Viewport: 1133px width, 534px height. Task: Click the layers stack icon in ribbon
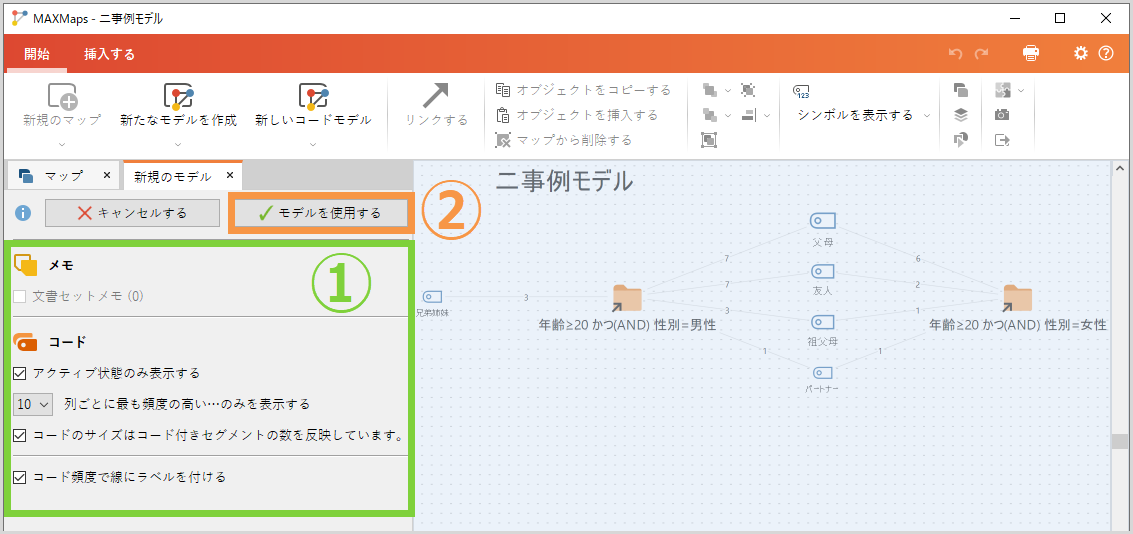tap(961, 115)
